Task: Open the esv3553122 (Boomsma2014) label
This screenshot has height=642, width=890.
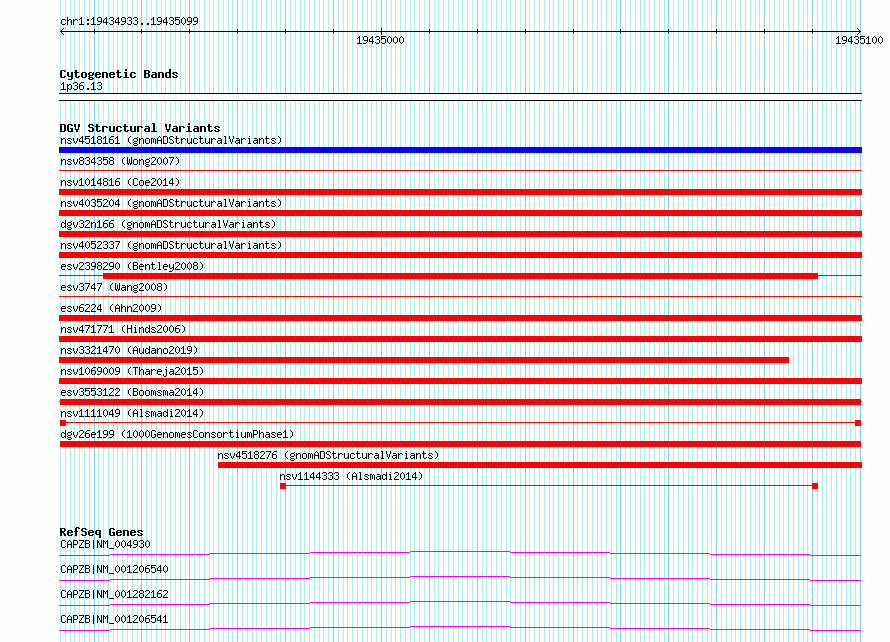Action: click(x=132, y=392)
